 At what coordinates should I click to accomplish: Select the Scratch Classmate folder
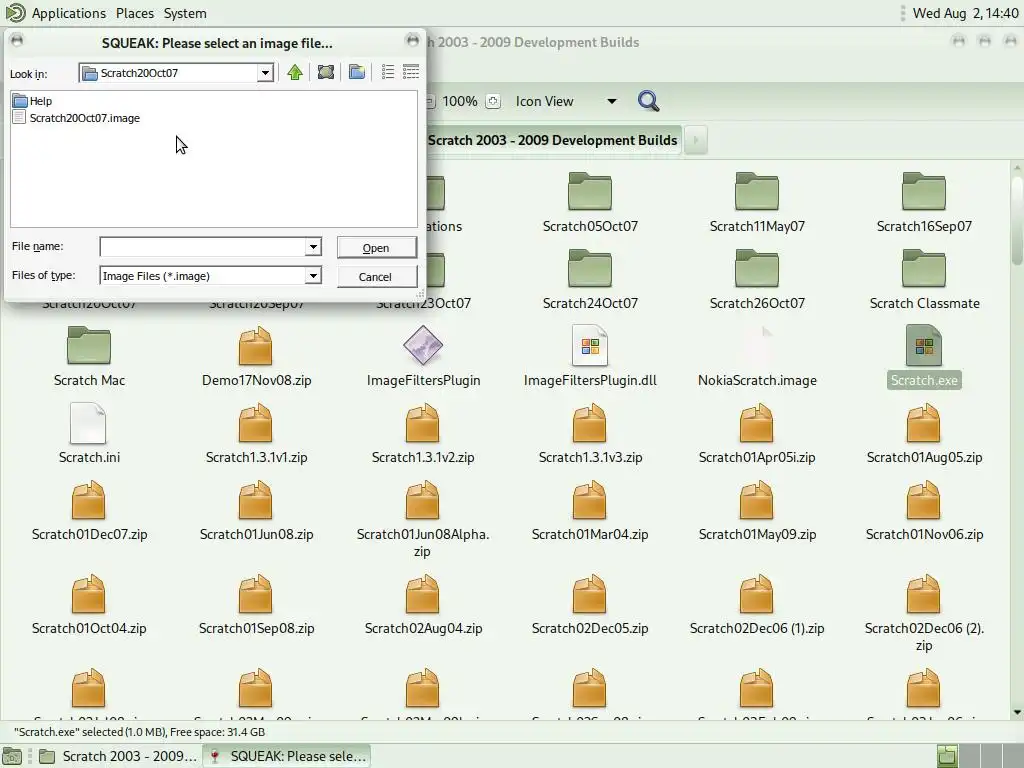(x=923, y=280)
